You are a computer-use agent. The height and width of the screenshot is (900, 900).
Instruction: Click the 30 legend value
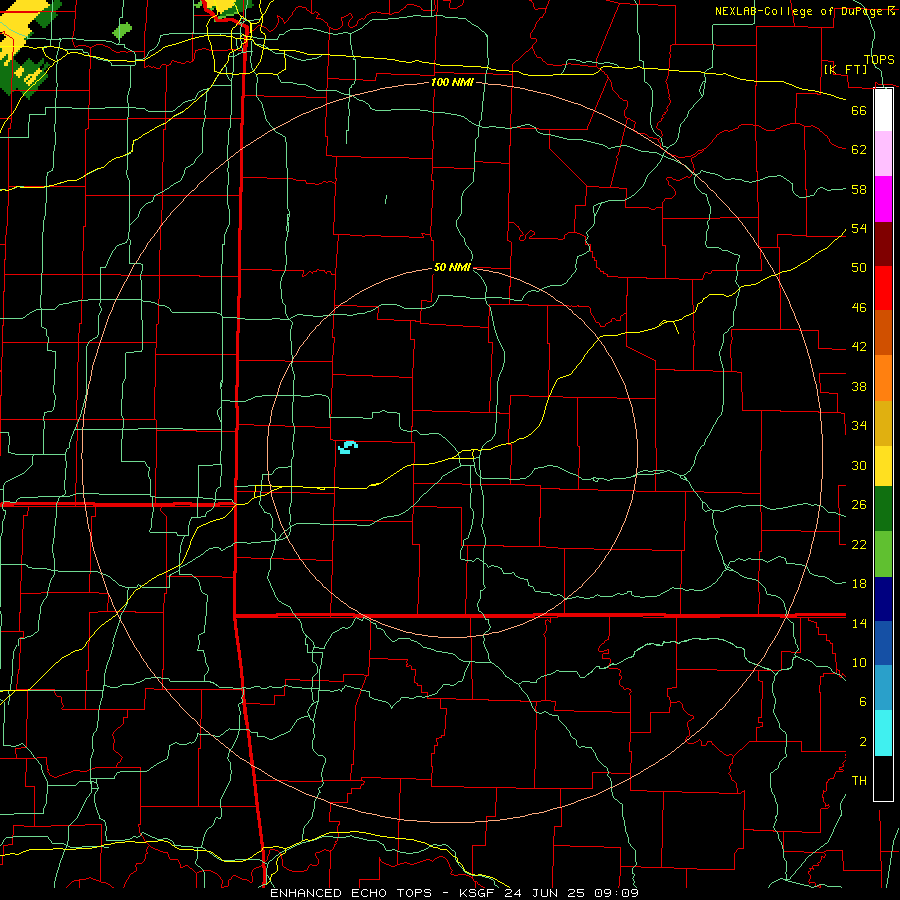859,465
